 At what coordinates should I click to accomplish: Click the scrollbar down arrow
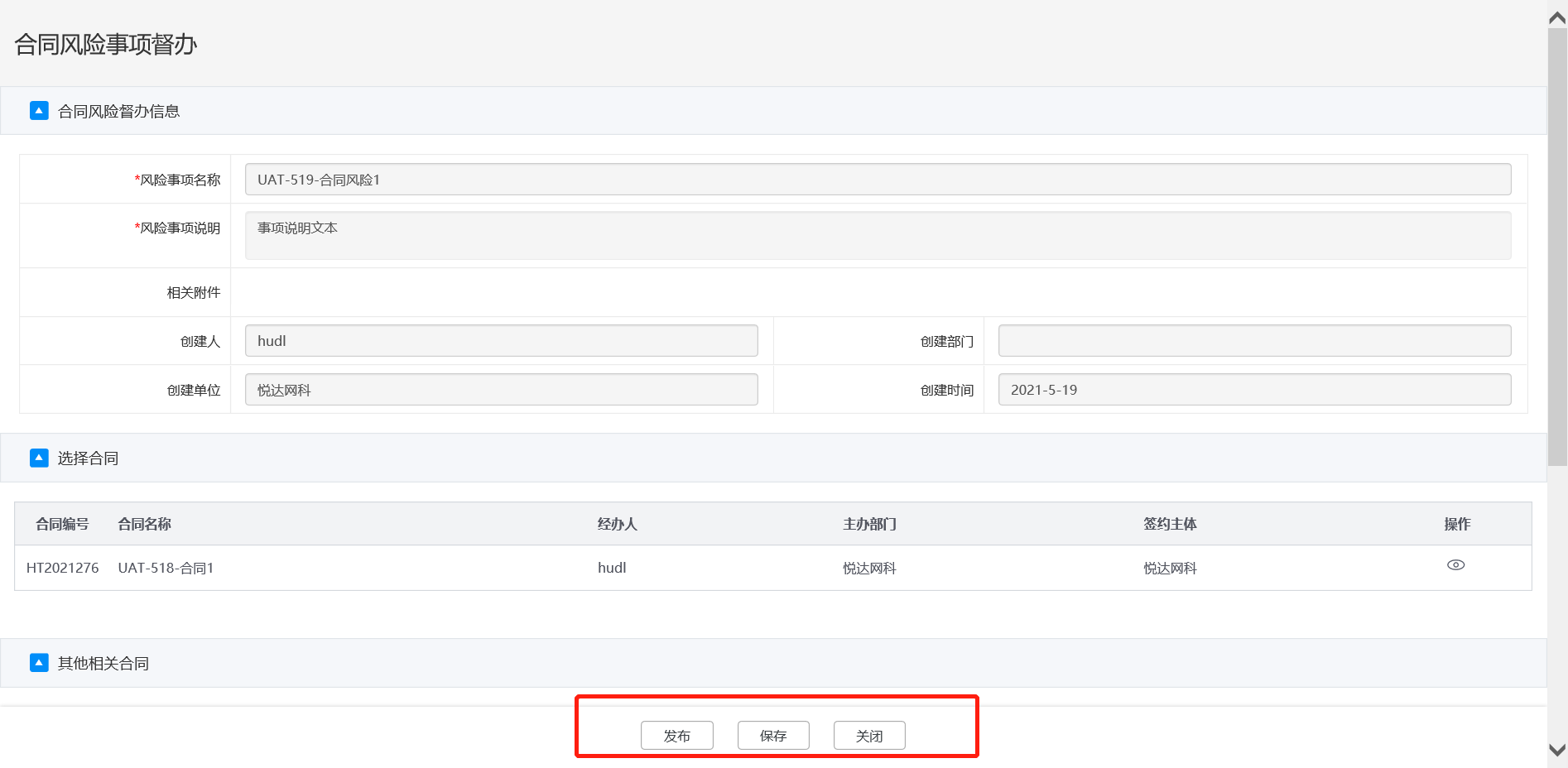click(x=1557, y=751)
